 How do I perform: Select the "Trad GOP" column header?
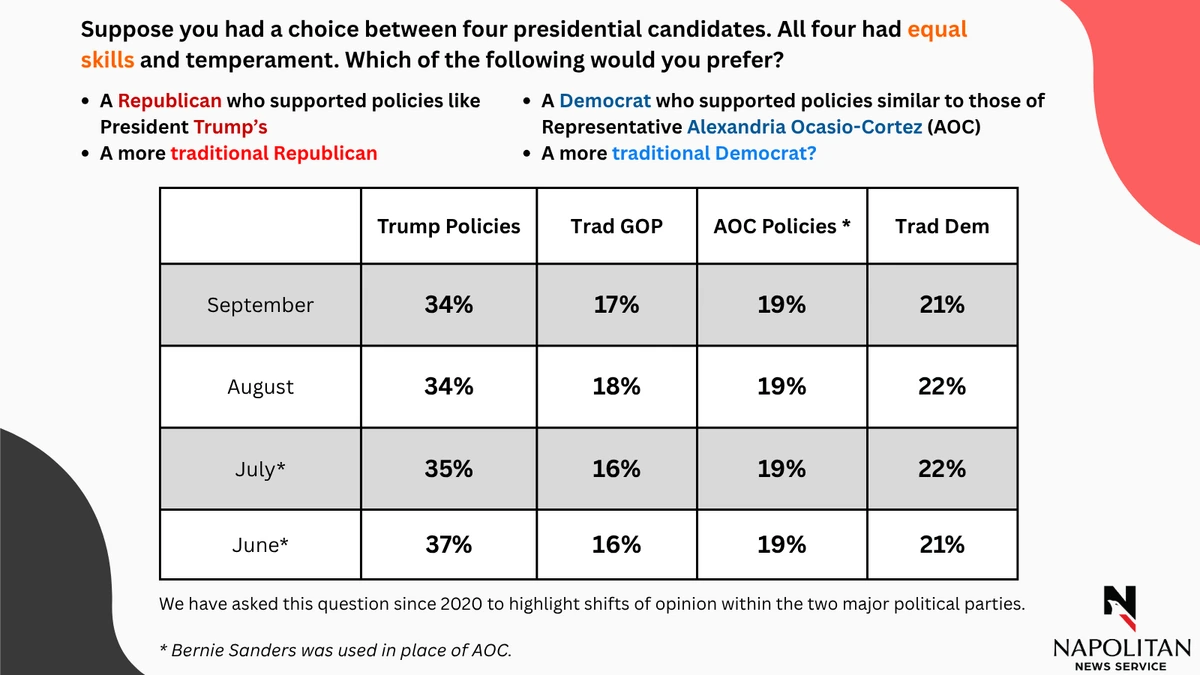(x=616, y=226)
